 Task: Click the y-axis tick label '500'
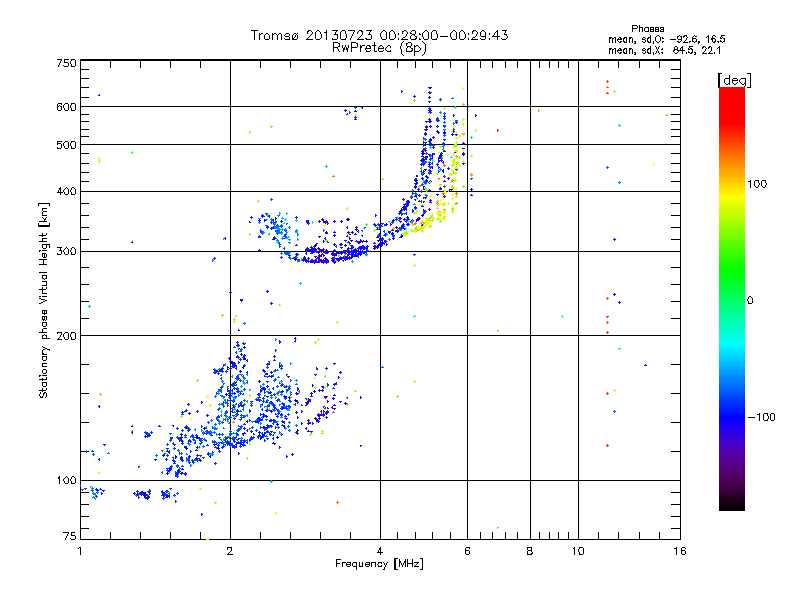(67, 145)
